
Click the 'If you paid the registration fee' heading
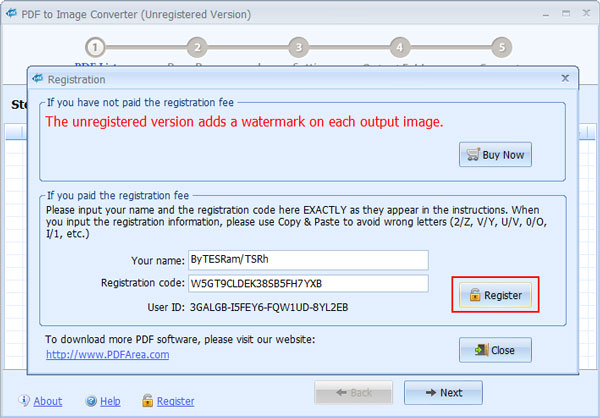coord(118,196)
